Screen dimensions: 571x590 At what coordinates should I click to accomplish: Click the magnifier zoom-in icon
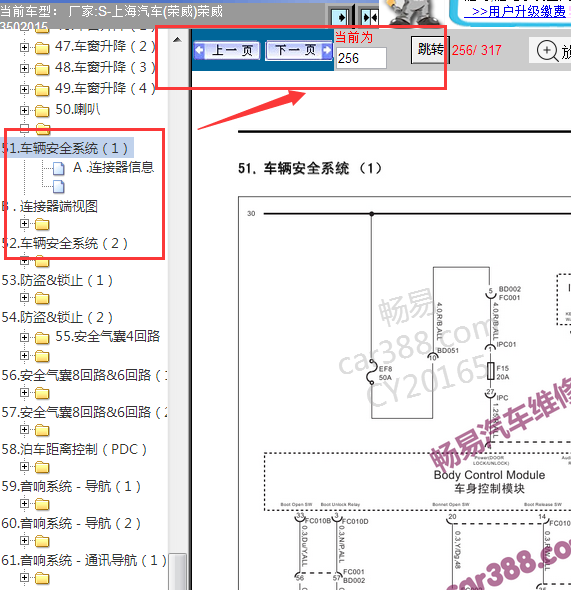click(547, 51)
